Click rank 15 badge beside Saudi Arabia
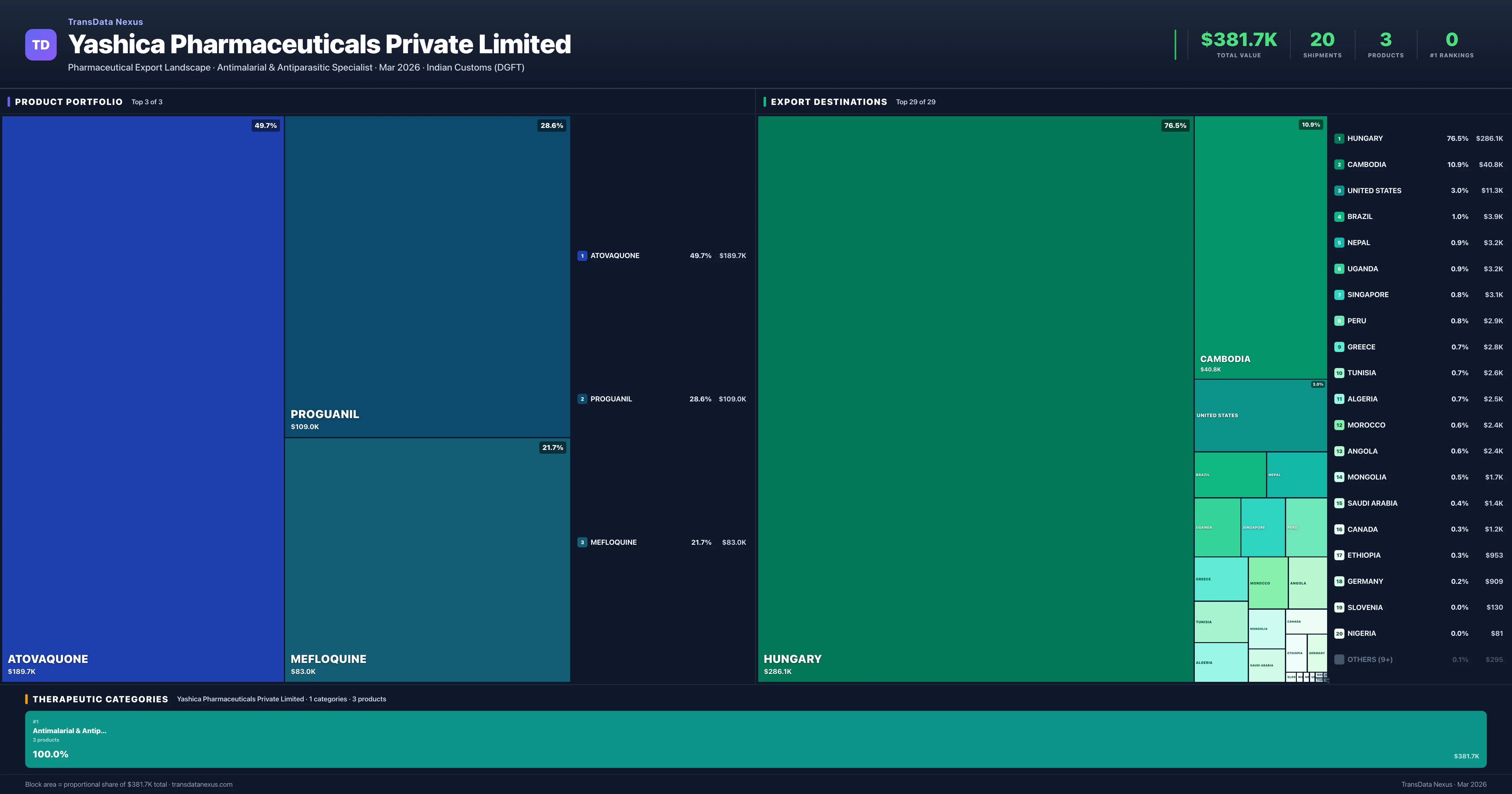 tap(1339, 503)
